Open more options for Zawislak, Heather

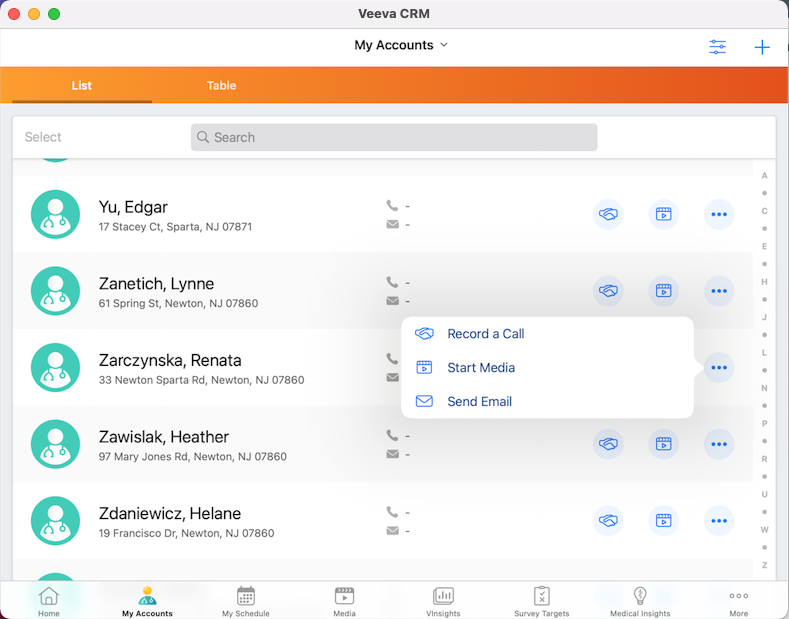[718, 444]
